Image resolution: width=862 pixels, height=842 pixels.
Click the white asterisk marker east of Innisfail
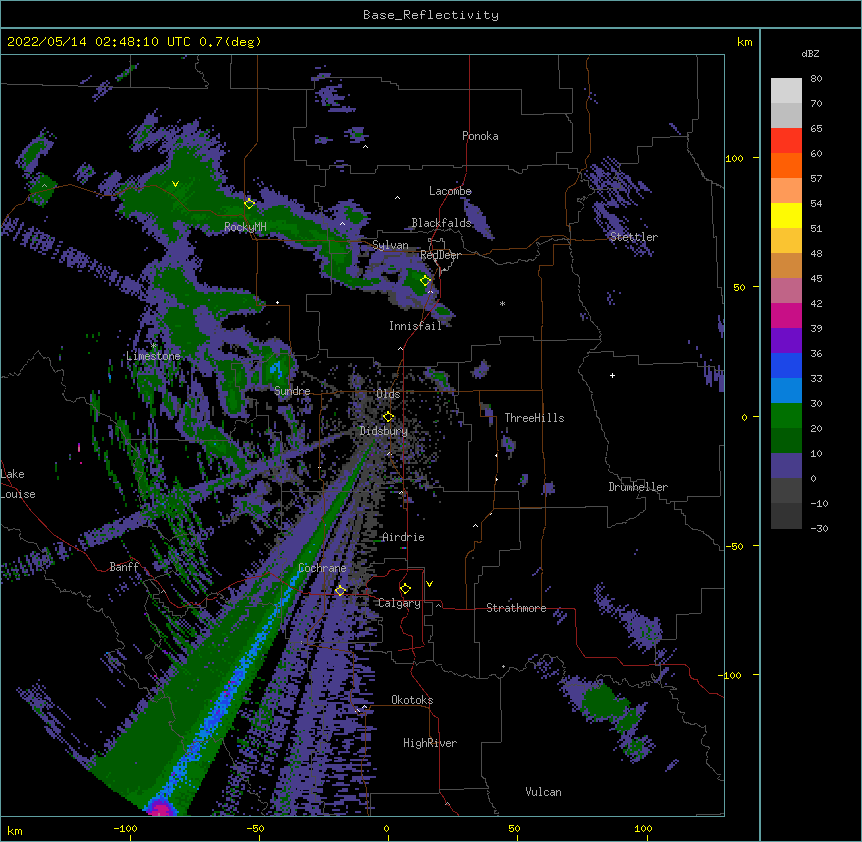click(502, 303)
